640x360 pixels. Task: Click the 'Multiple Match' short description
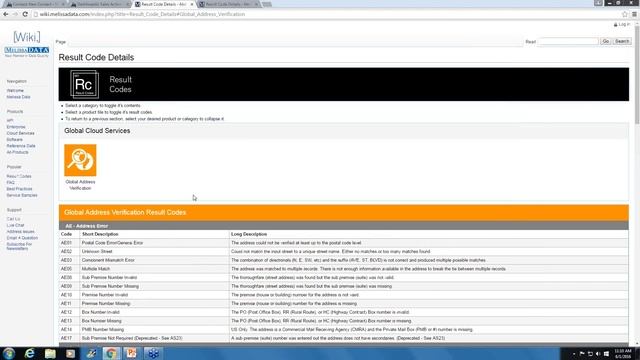[x=96, y=269]
